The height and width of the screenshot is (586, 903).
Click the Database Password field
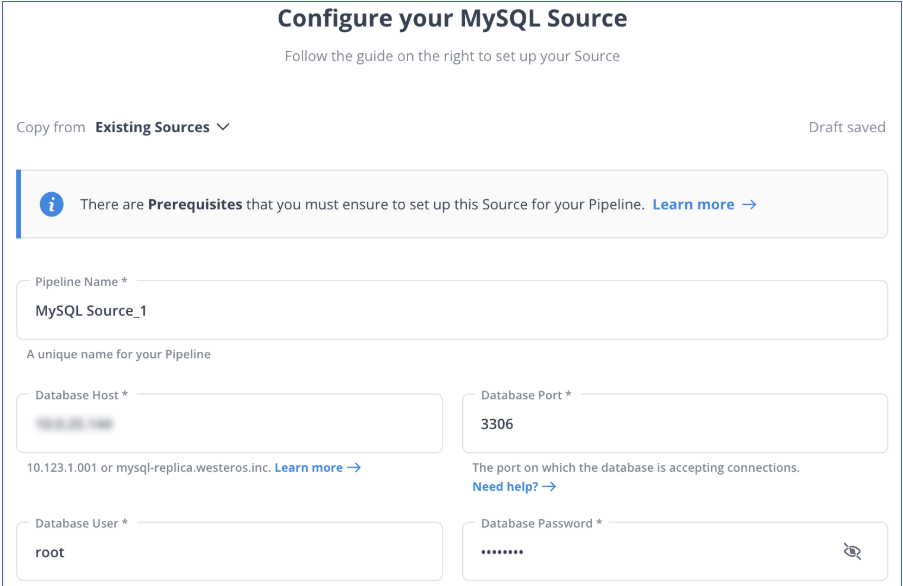tap(674, 551)
